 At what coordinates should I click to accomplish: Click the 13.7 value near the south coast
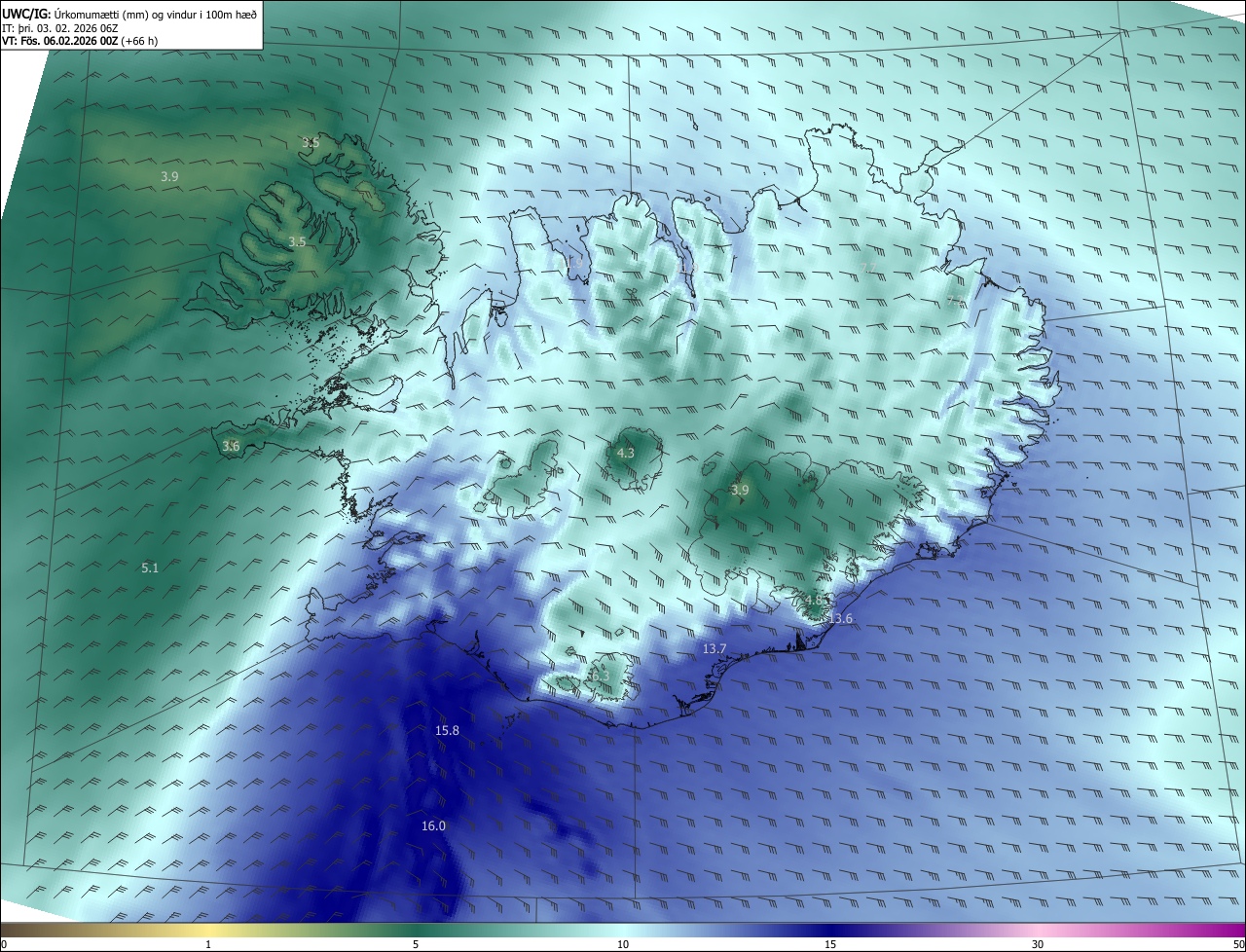pos(715,648)
